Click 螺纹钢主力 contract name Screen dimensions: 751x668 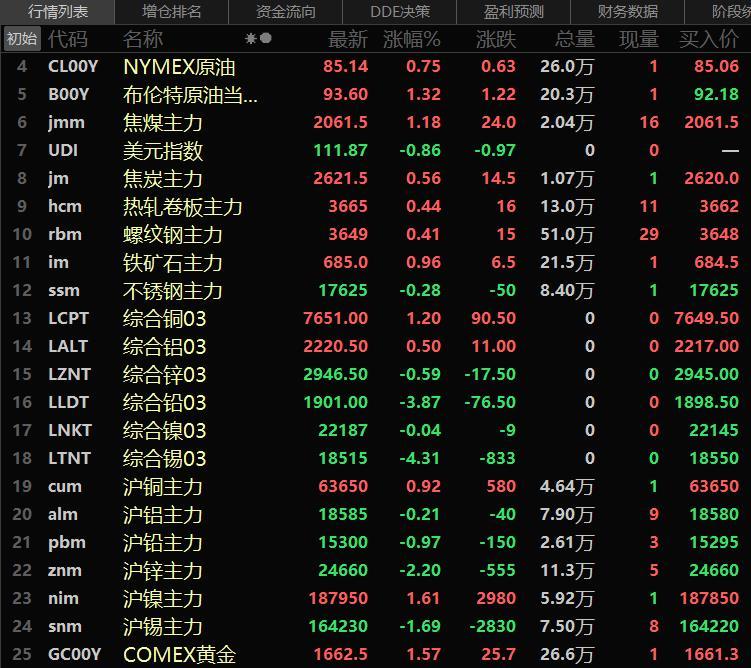click(x=172, y=235)
